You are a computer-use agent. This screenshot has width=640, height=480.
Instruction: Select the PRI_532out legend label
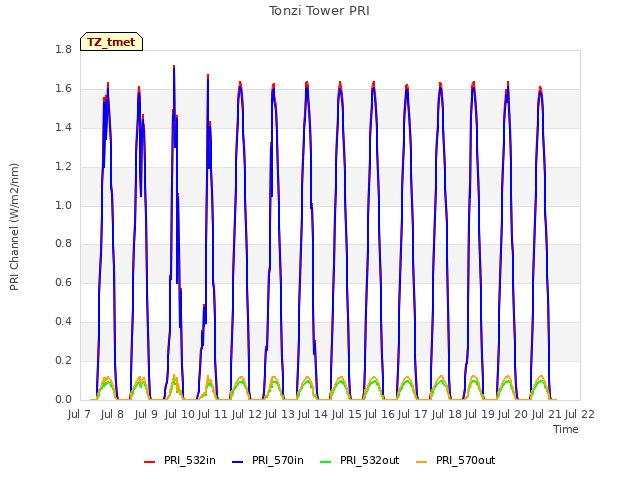(x=370, y=460)
